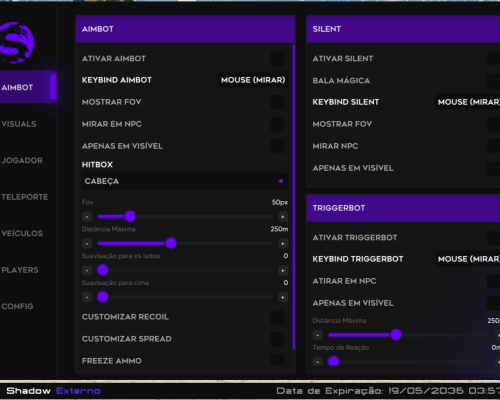Decrease Suavização para cima value
This screenshot has height=400, width=500.
coord(87,297)
